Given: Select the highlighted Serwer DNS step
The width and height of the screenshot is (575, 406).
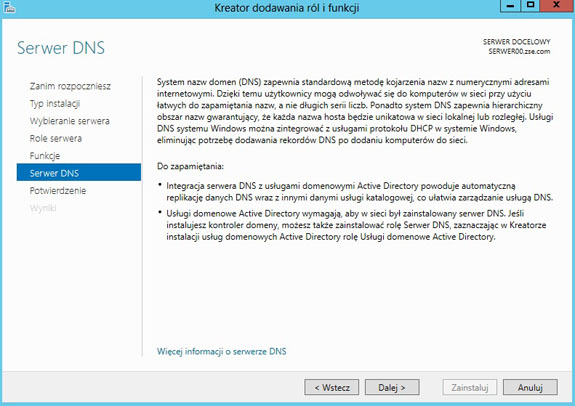Looking at the screenshot, I should point(79,172).
